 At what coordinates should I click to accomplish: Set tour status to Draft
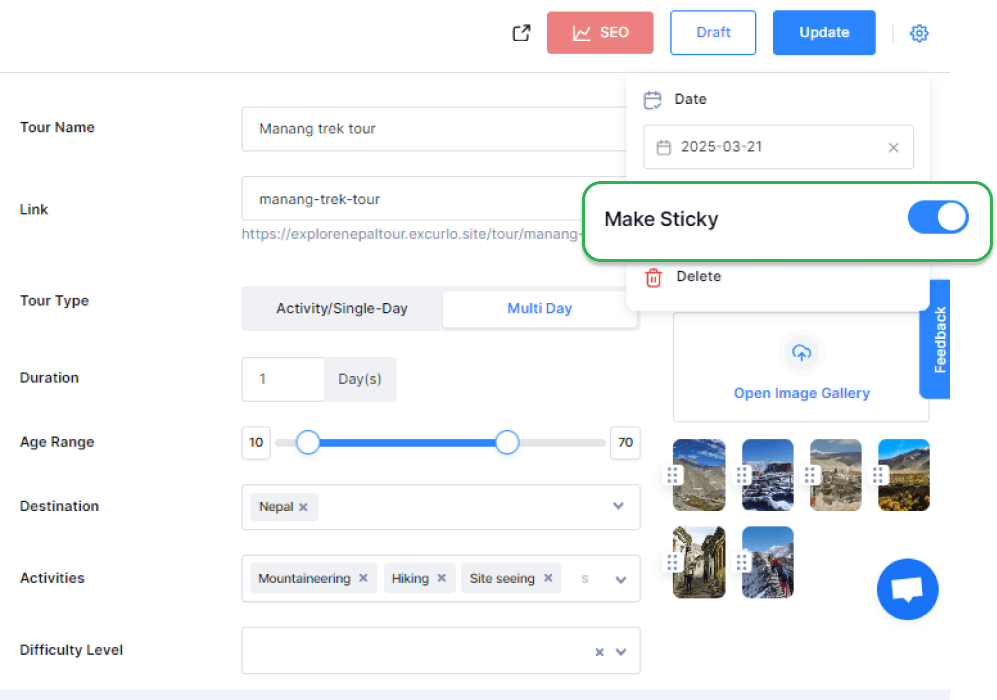713,32
